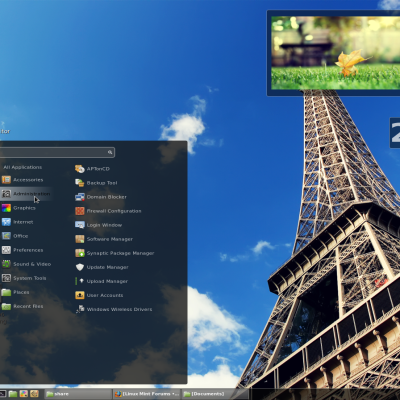This screenshot has height=400, width=400.
Task: Click the Recent Files label in menu
Action: (28, 306)
